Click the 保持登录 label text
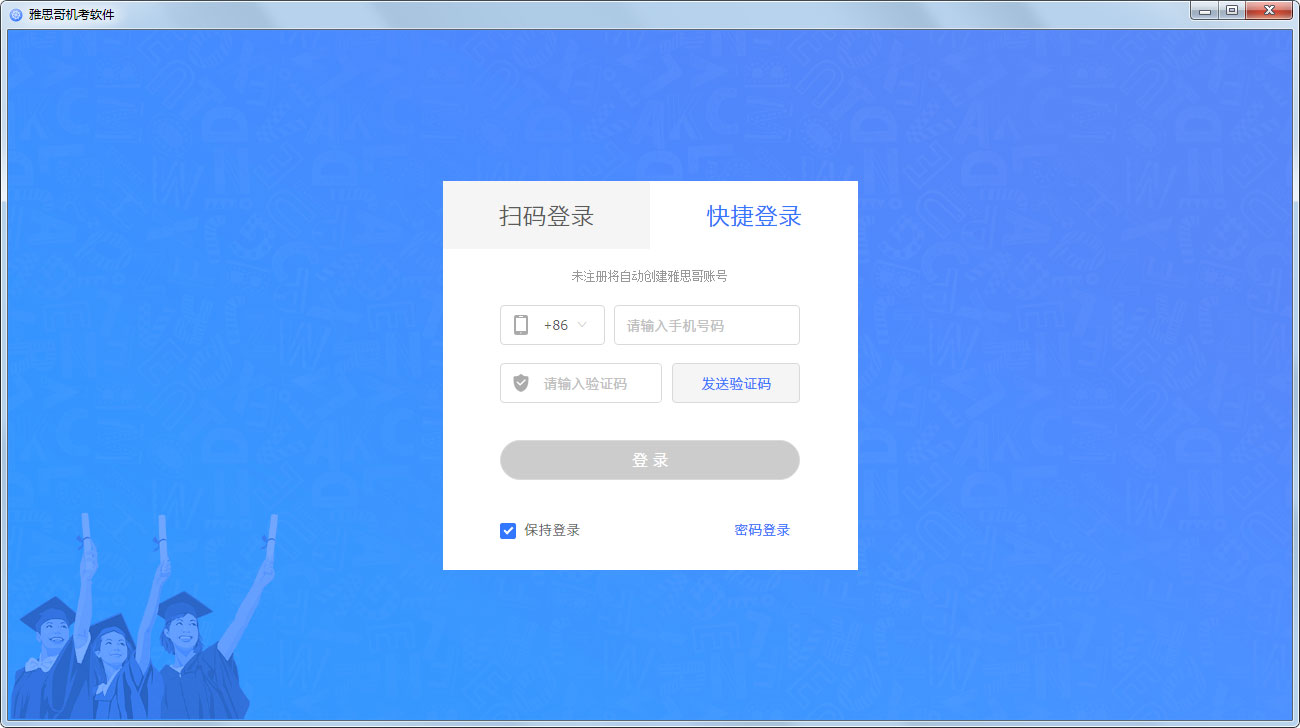This screenshot has width=1300, height=728. tap(552, 531)
